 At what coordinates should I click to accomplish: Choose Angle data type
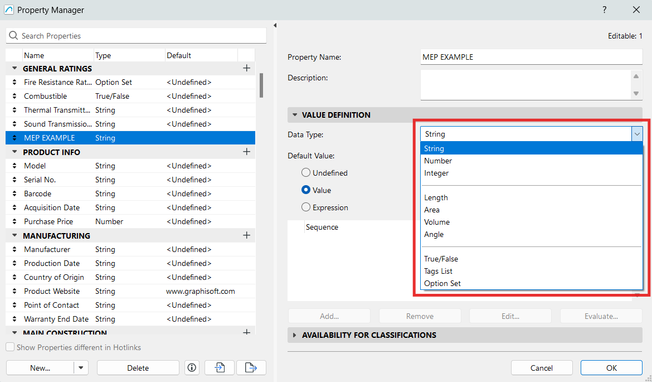tap(531, 234)
